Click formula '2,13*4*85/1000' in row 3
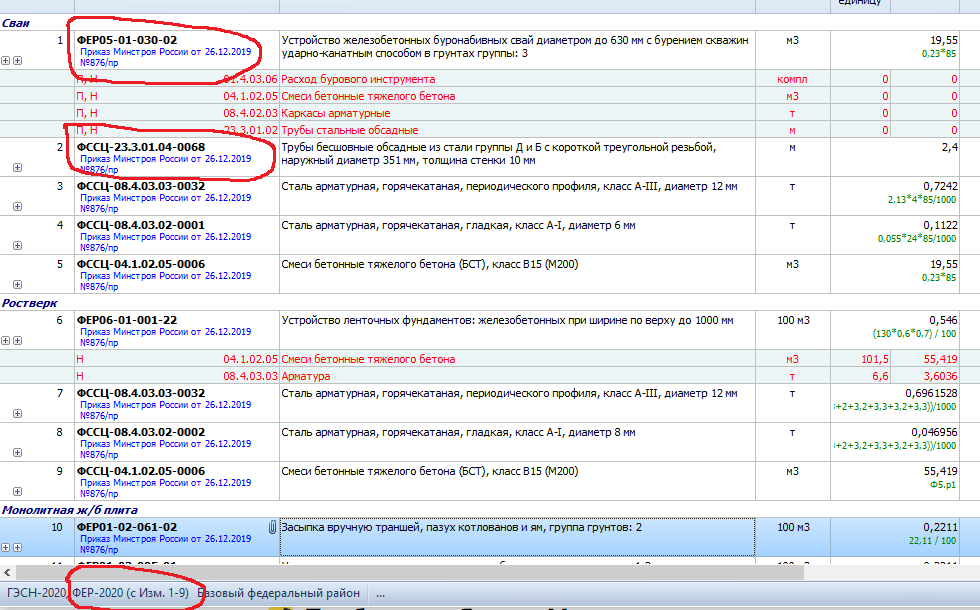The width and height of the screenshot is (980, 610). 922,199
